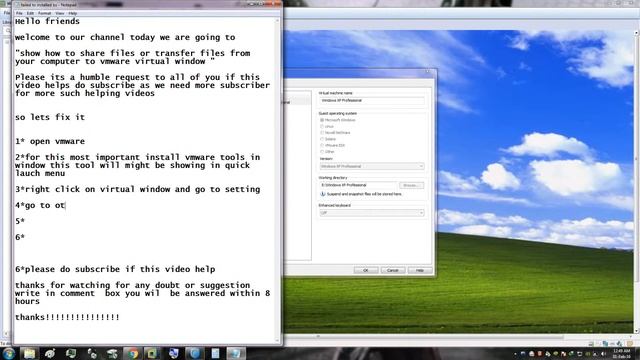Open Notepad File menu
This screenshot has height=360, width=640.
[x=19, y=13]
